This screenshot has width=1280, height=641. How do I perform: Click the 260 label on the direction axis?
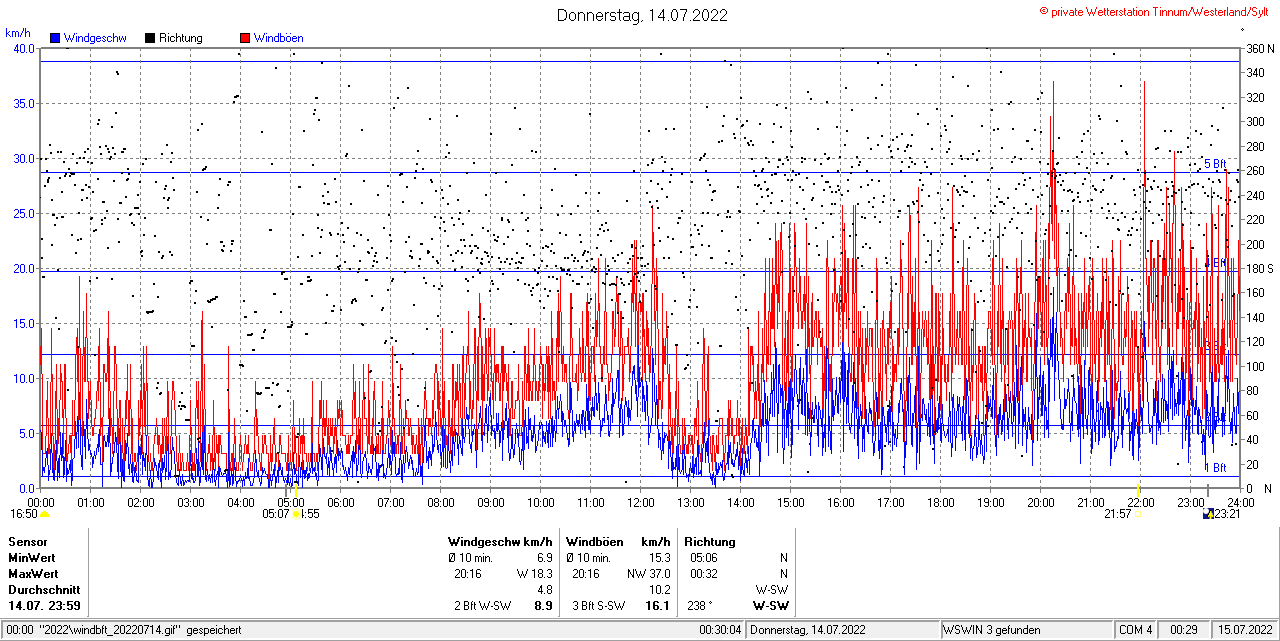1254,171
